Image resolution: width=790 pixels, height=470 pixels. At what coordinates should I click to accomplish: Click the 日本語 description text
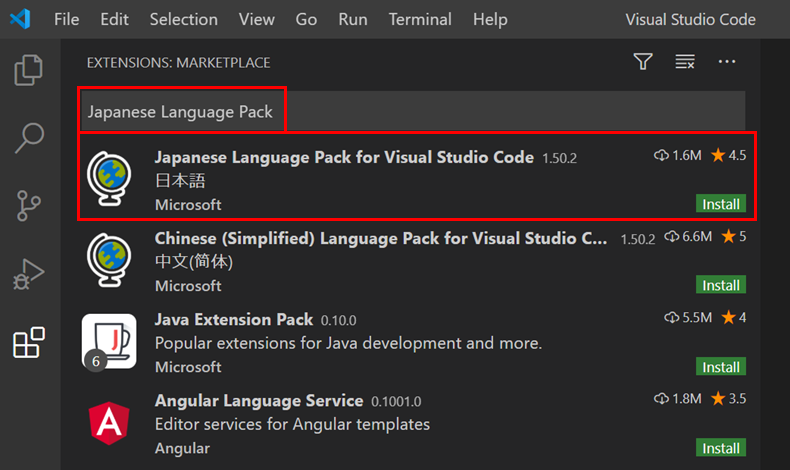point(180,180)
